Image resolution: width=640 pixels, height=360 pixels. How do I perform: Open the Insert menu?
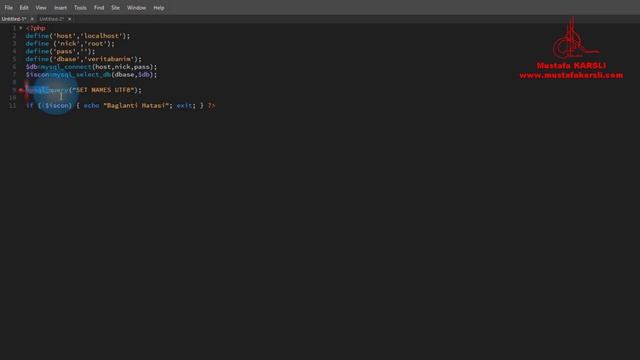tap(60, 8)
